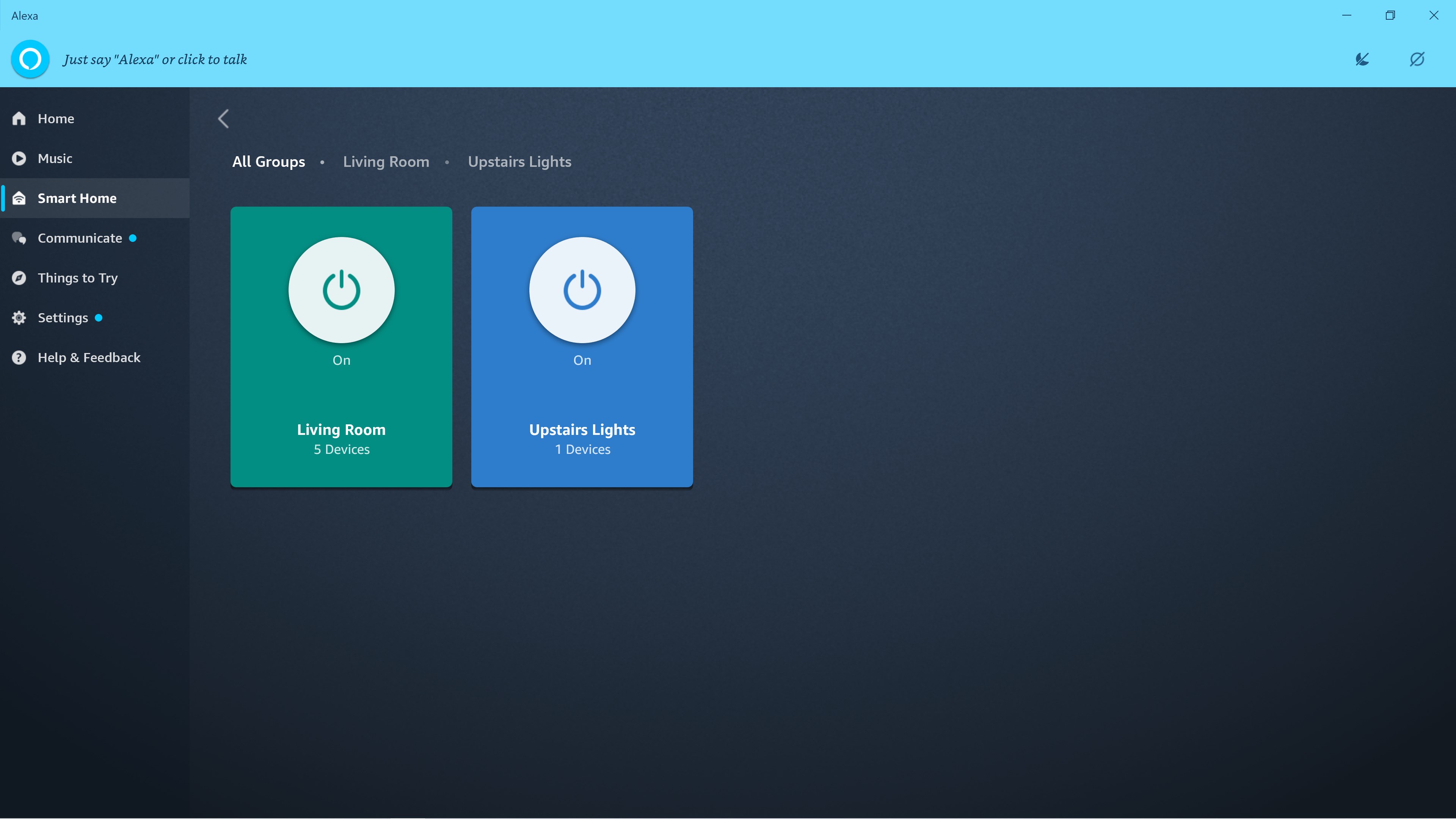Click the Help & Feedback question mark icon
This screenshot has height=819, width=1456.
19,357
